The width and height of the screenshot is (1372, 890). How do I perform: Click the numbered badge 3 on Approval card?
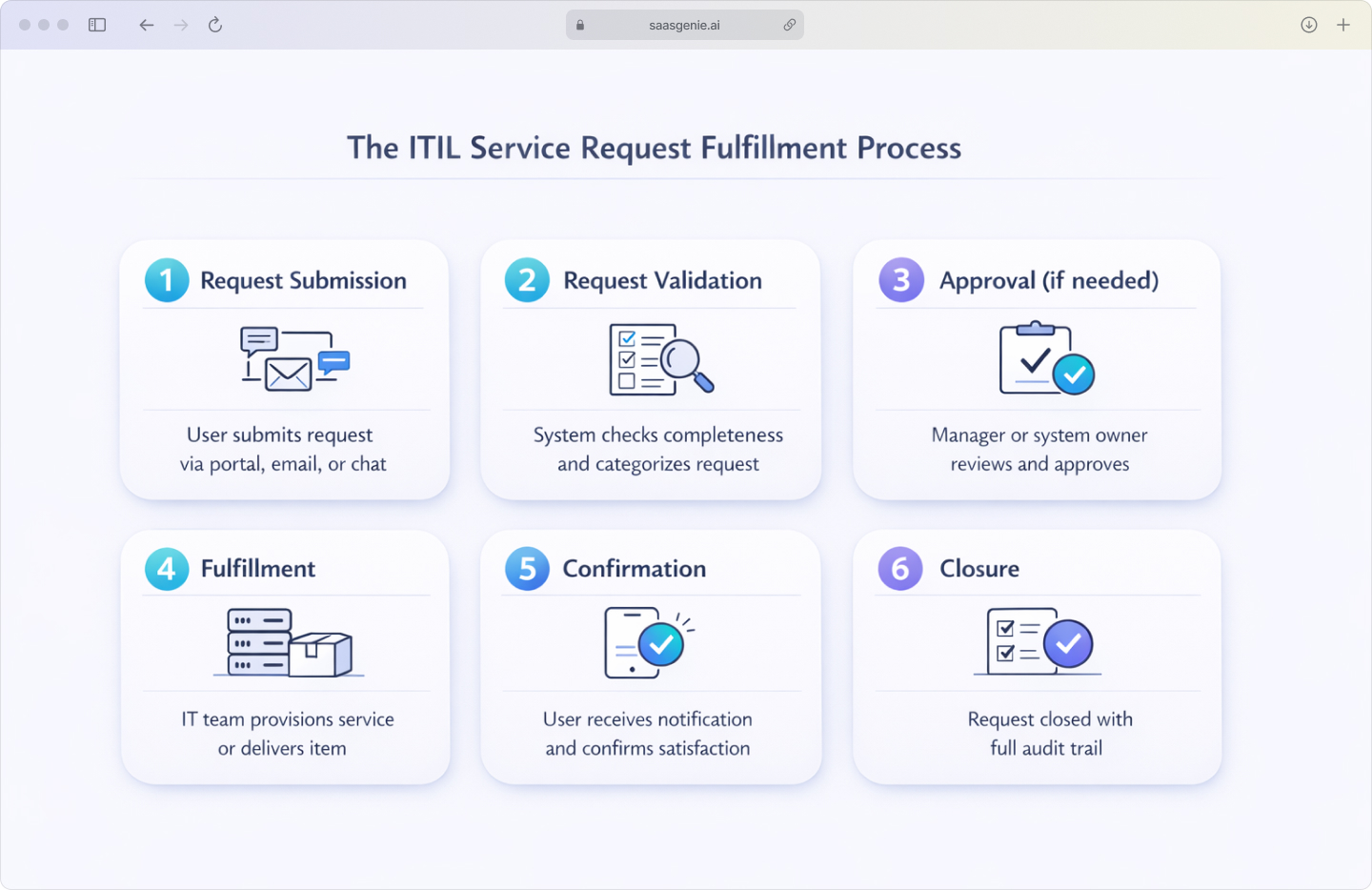901,280
